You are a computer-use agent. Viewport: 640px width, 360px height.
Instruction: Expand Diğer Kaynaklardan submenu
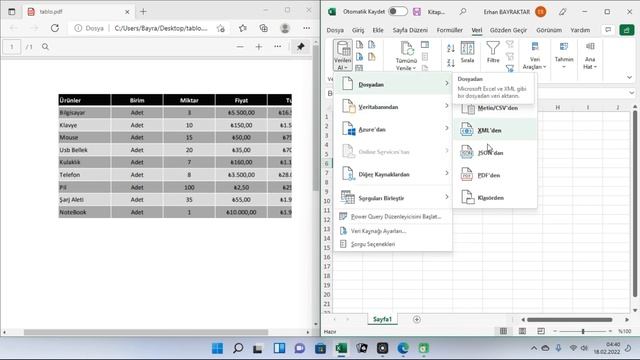tap(393, 174)
